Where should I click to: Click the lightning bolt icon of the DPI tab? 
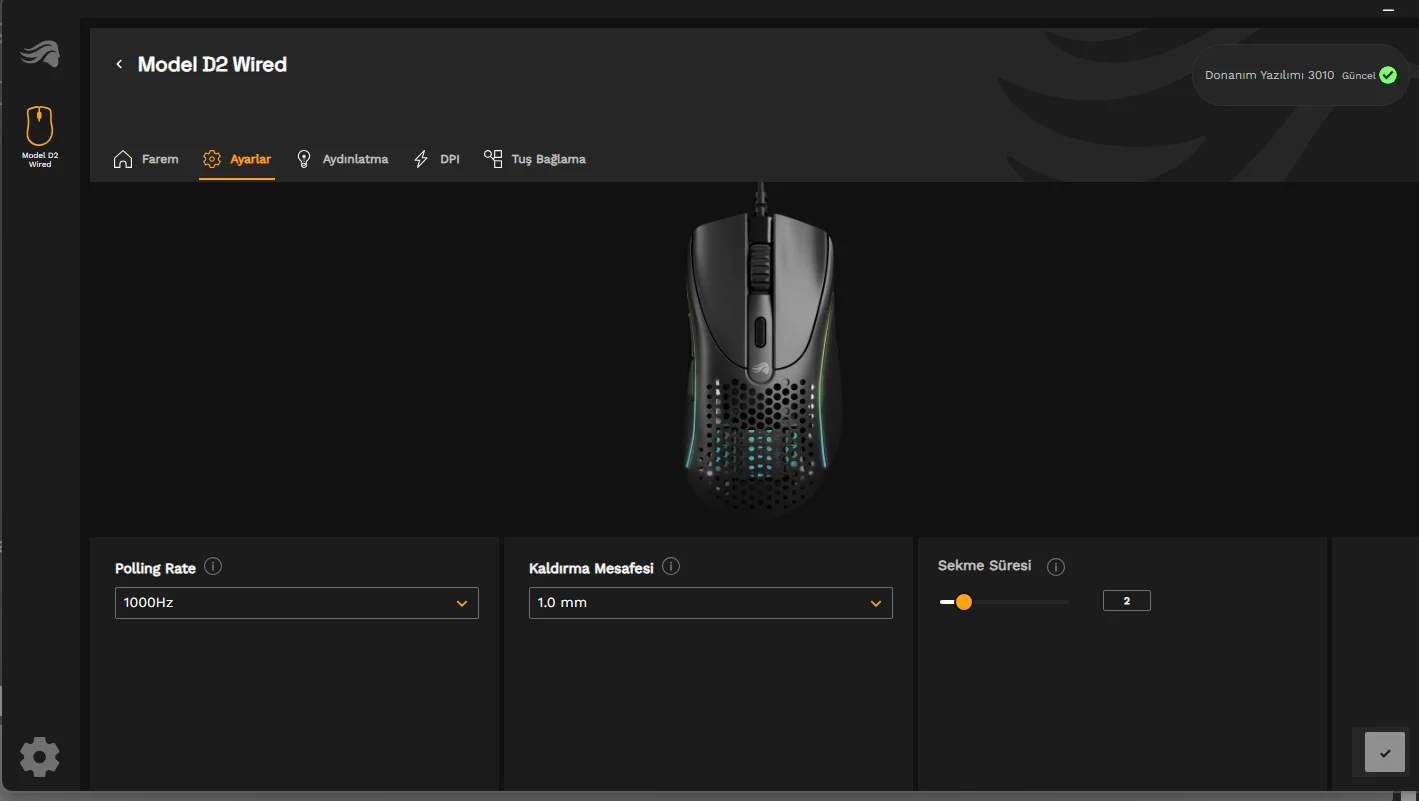[x=421, y=159]
